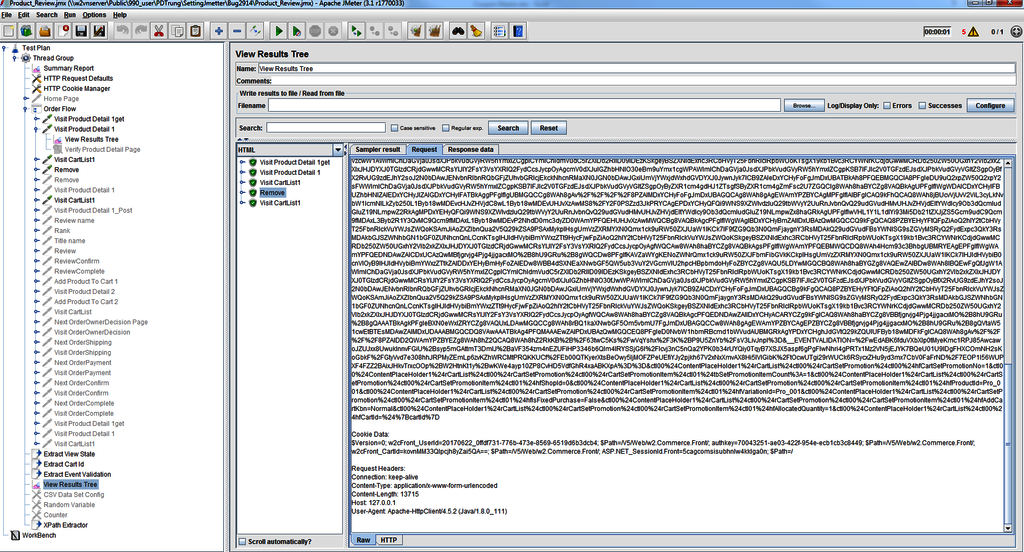Collapse the Thread Group tree node
The height and width of the screenshot is (552, 1024).
(14, 58)
